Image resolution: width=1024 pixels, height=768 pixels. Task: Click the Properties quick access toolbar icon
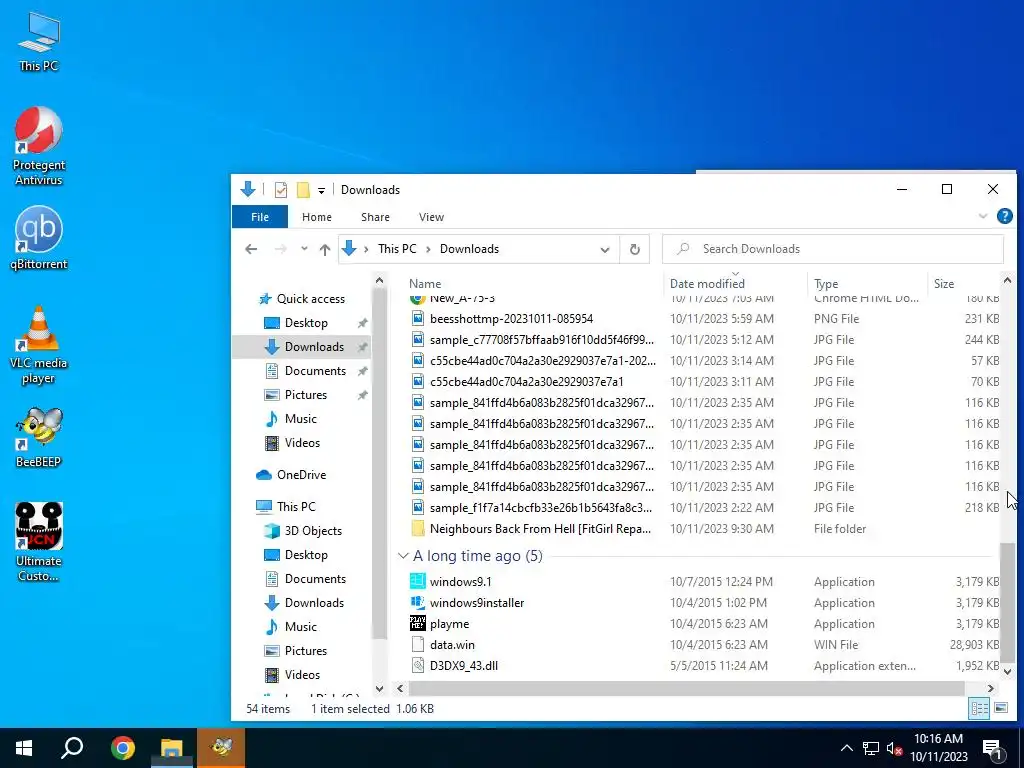pyautogui.click(x=281, y=190)
